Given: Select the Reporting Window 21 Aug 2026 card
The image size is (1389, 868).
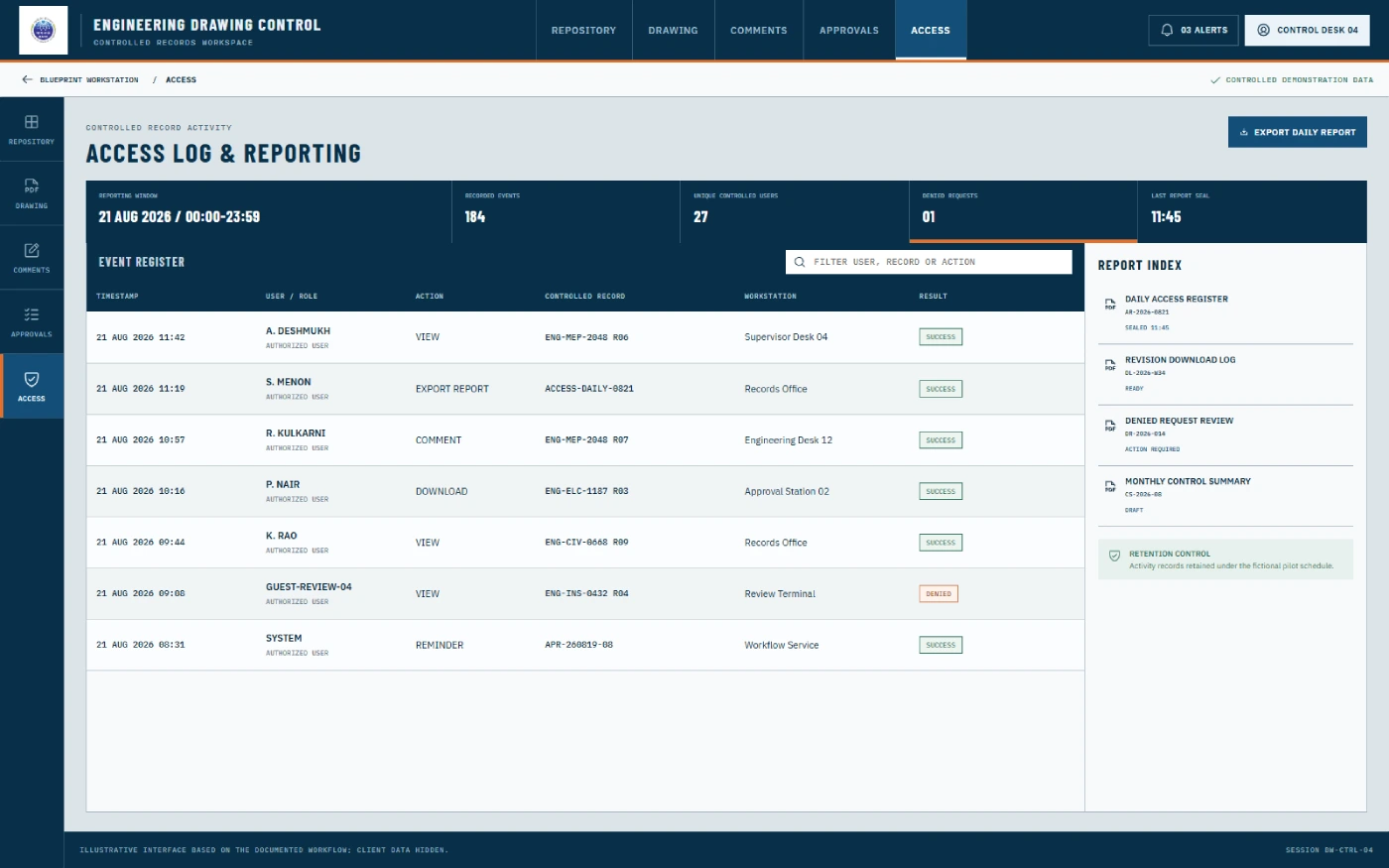Looking at the screenshot, I should click(269, 211).
